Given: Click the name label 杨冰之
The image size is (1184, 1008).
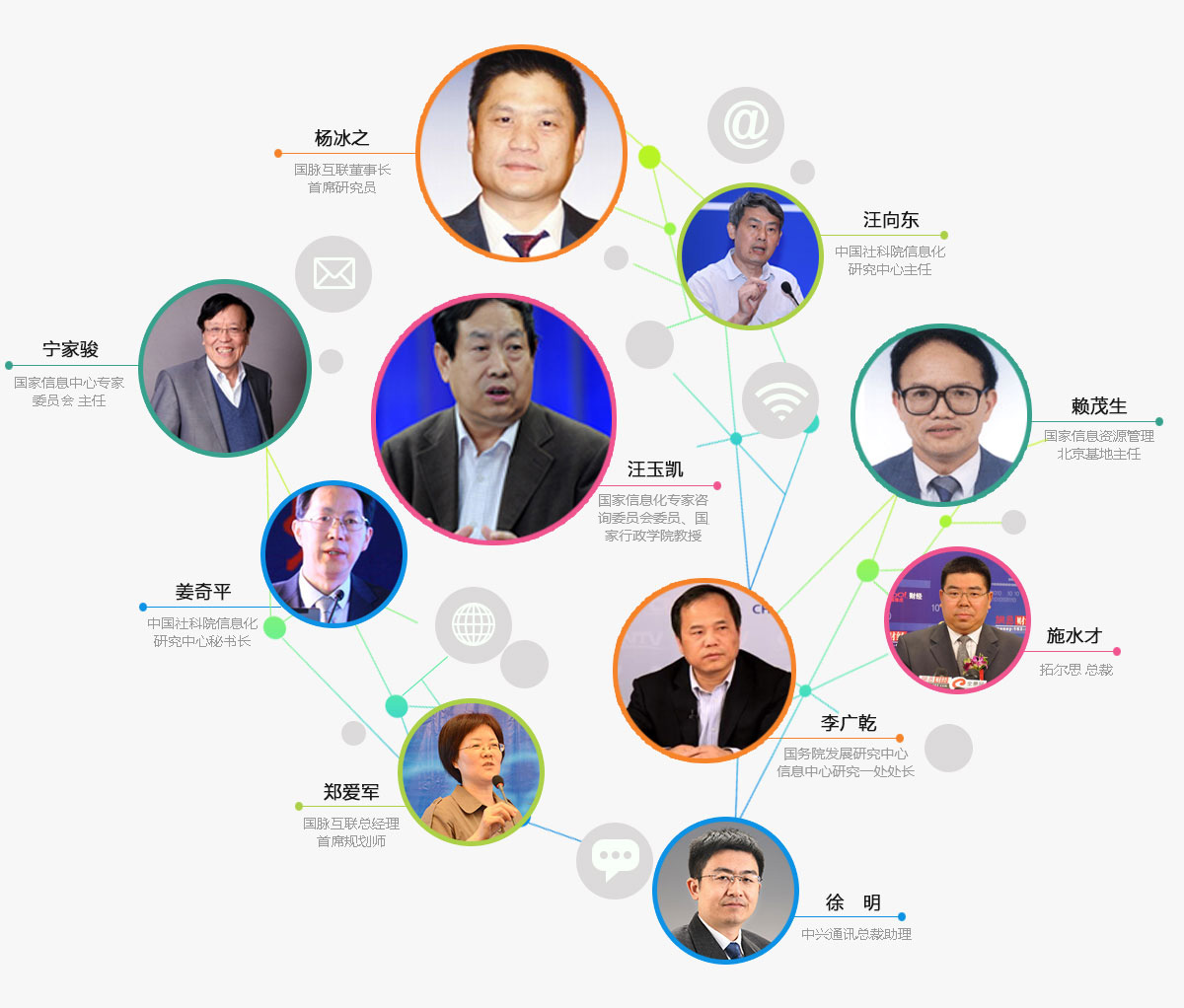Looking at the screenshot, I should pos(341,138).
